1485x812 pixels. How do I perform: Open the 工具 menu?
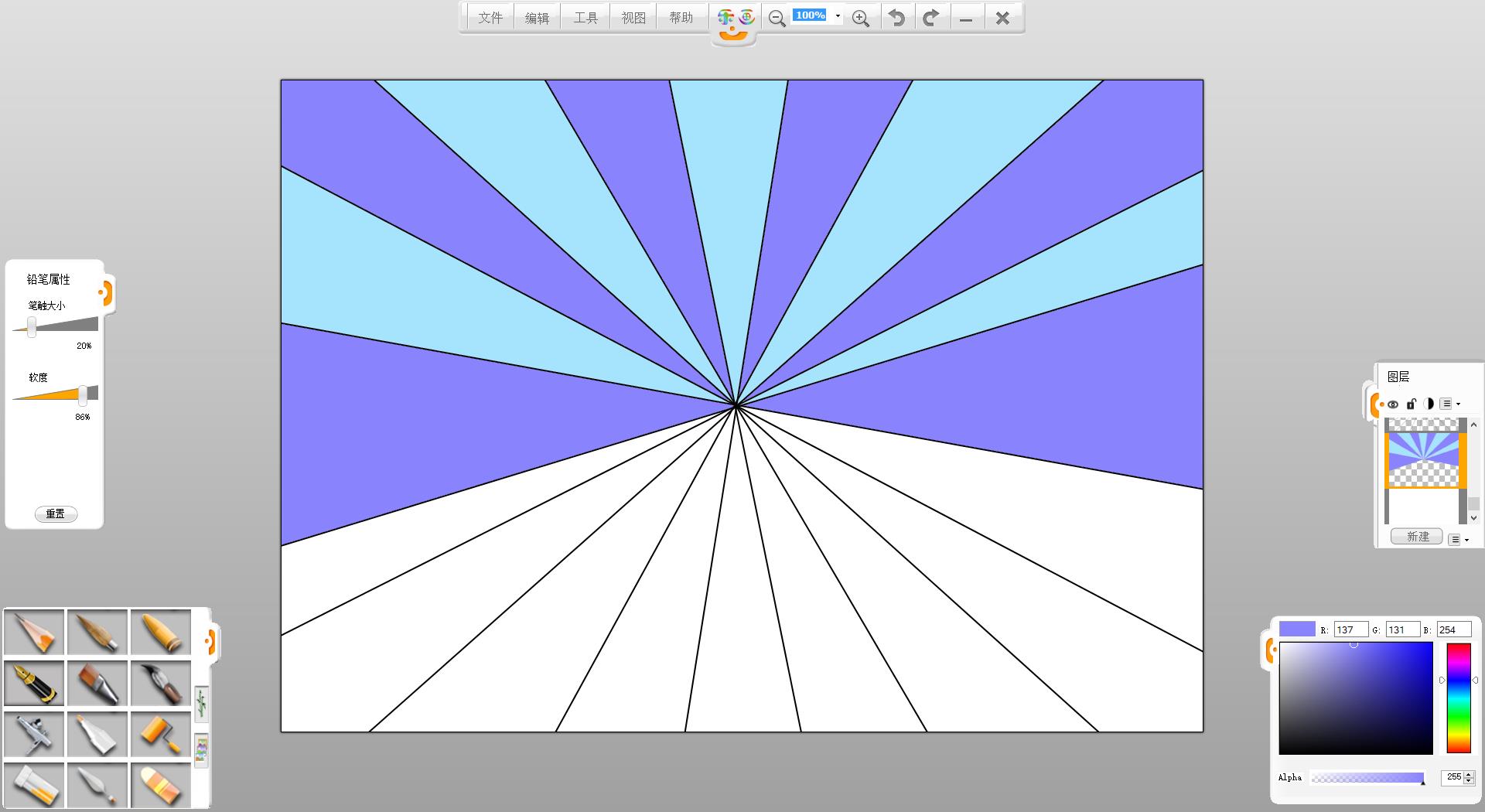tap(585, 18)
